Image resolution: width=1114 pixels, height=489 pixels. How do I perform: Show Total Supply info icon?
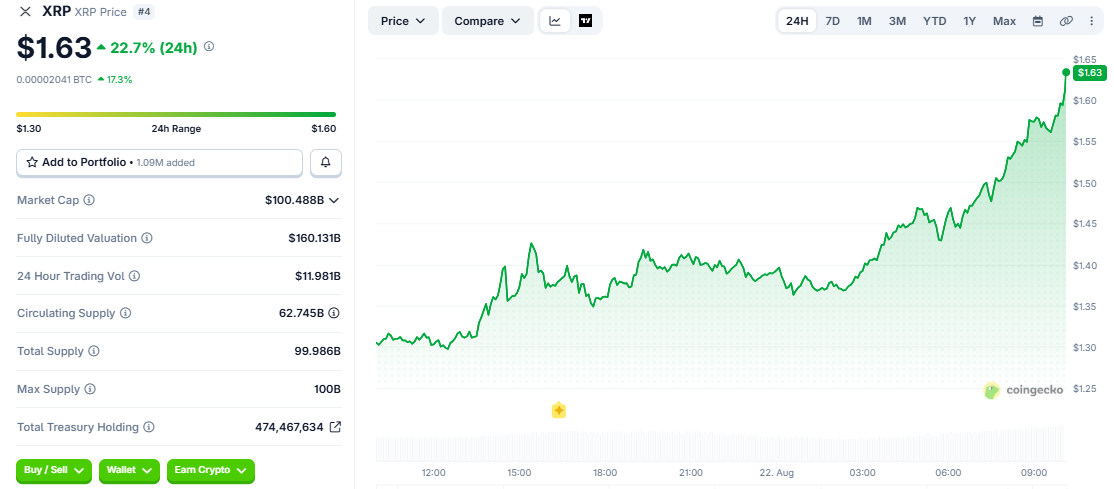(94, 351)
